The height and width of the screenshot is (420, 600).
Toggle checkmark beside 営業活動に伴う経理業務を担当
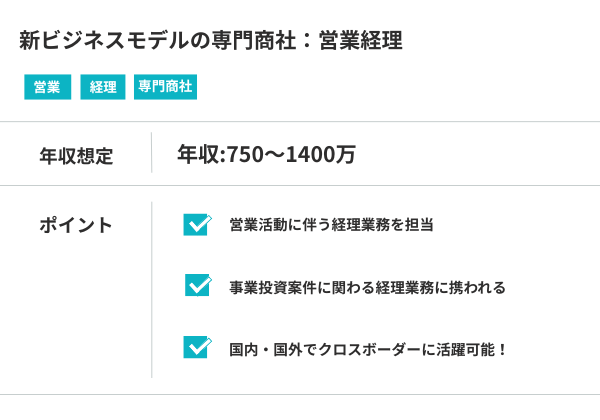pyautogui.click(x=196, y=224)
